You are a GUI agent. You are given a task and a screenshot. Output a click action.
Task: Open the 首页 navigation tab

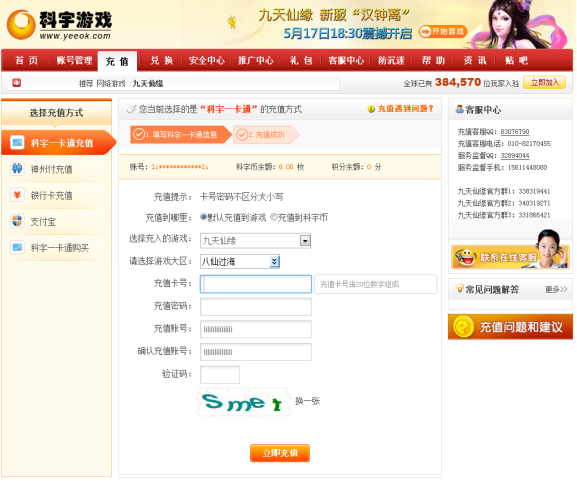26,60
